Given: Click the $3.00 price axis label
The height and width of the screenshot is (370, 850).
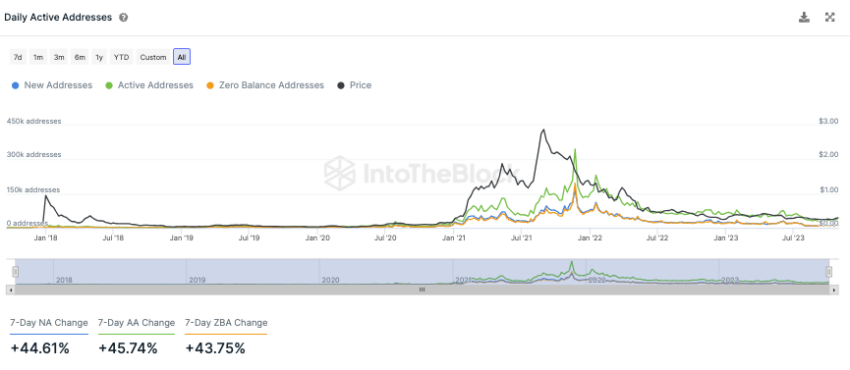Looking at the screenshot, I should [828, 121].
